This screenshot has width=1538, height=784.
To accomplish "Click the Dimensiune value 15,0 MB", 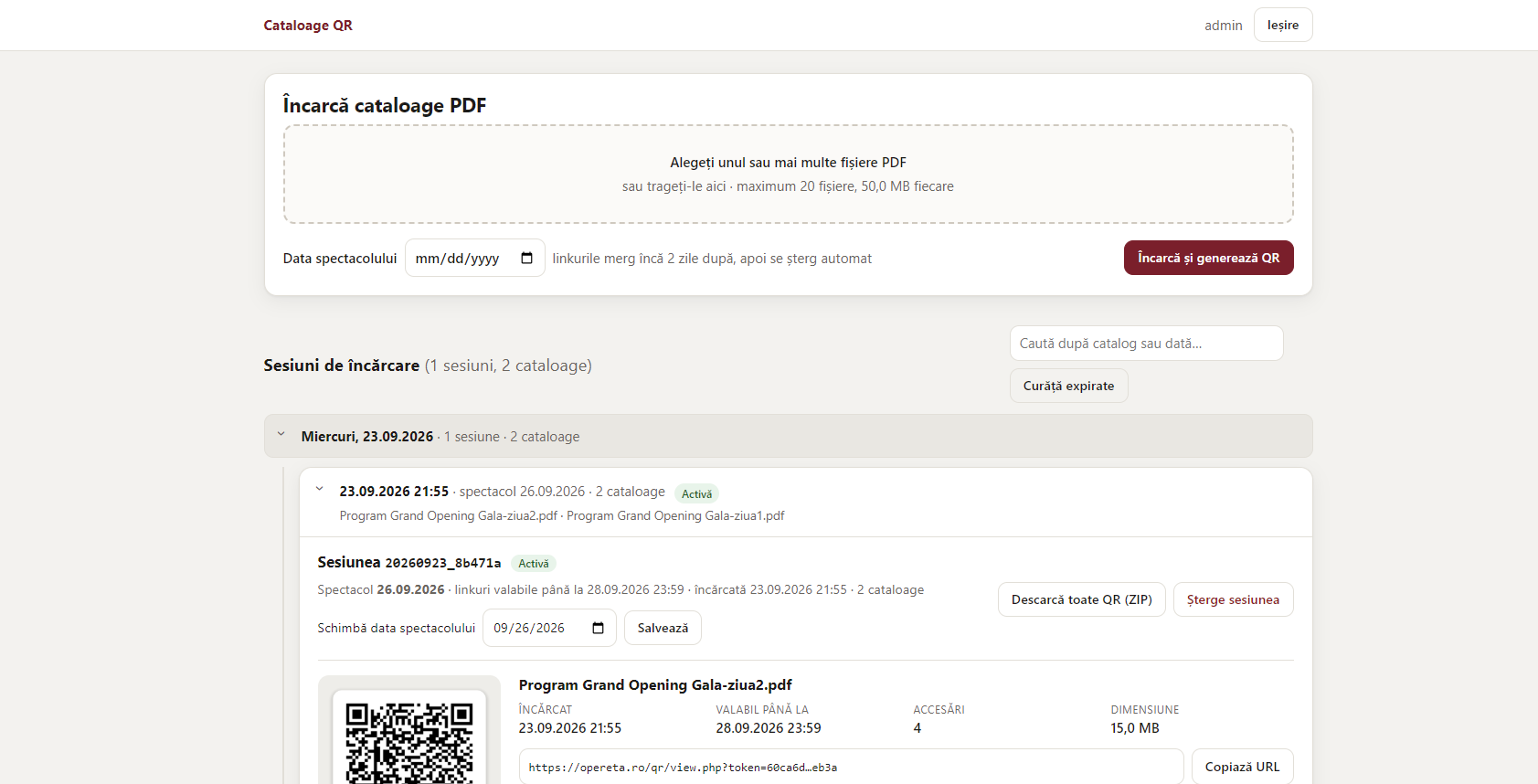I will click(1135, 728).
